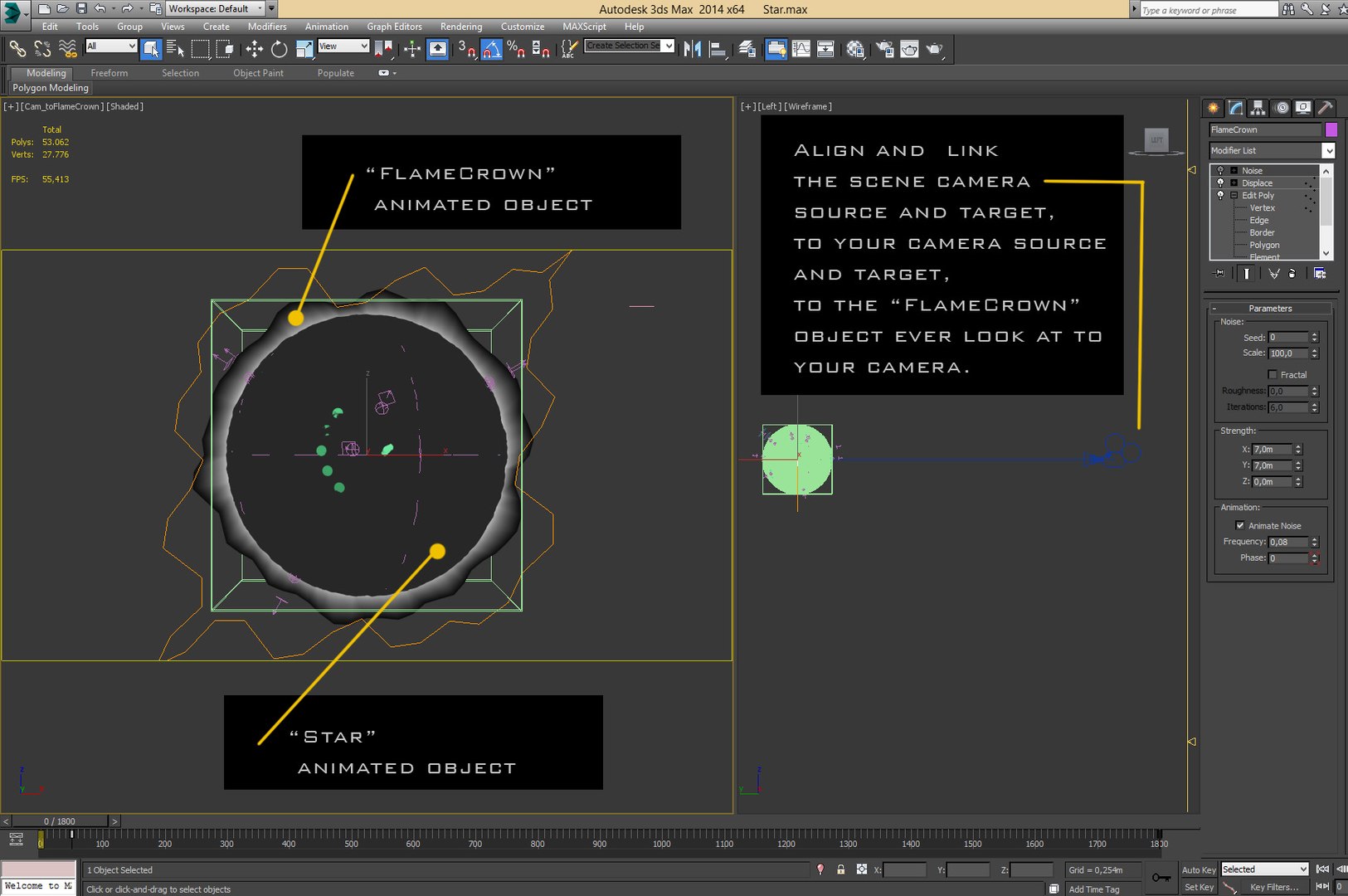The width and height of the screenshot is (1348, 896).
Task: Click the Mirror tool icon
Action: pos(692,49)
